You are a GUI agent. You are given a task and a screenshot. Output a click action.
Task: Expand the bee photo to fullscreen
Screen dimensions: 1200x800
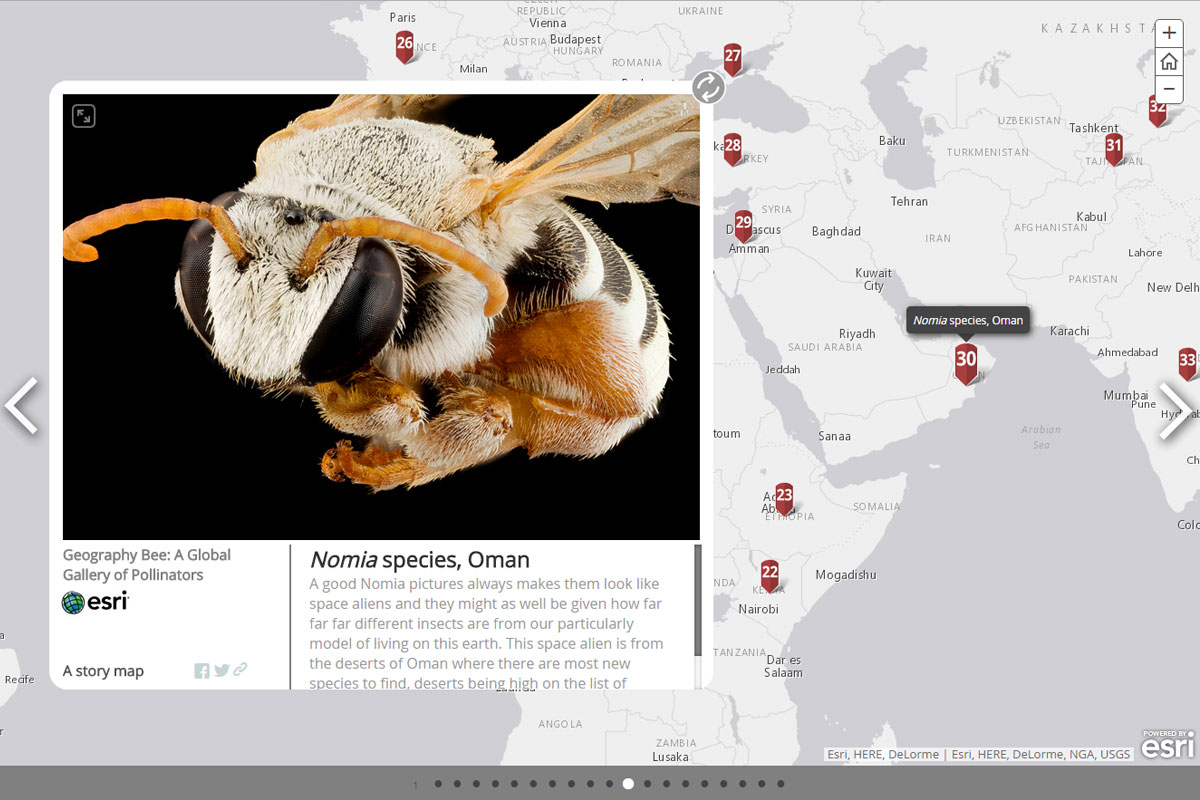tap(83, 116)
